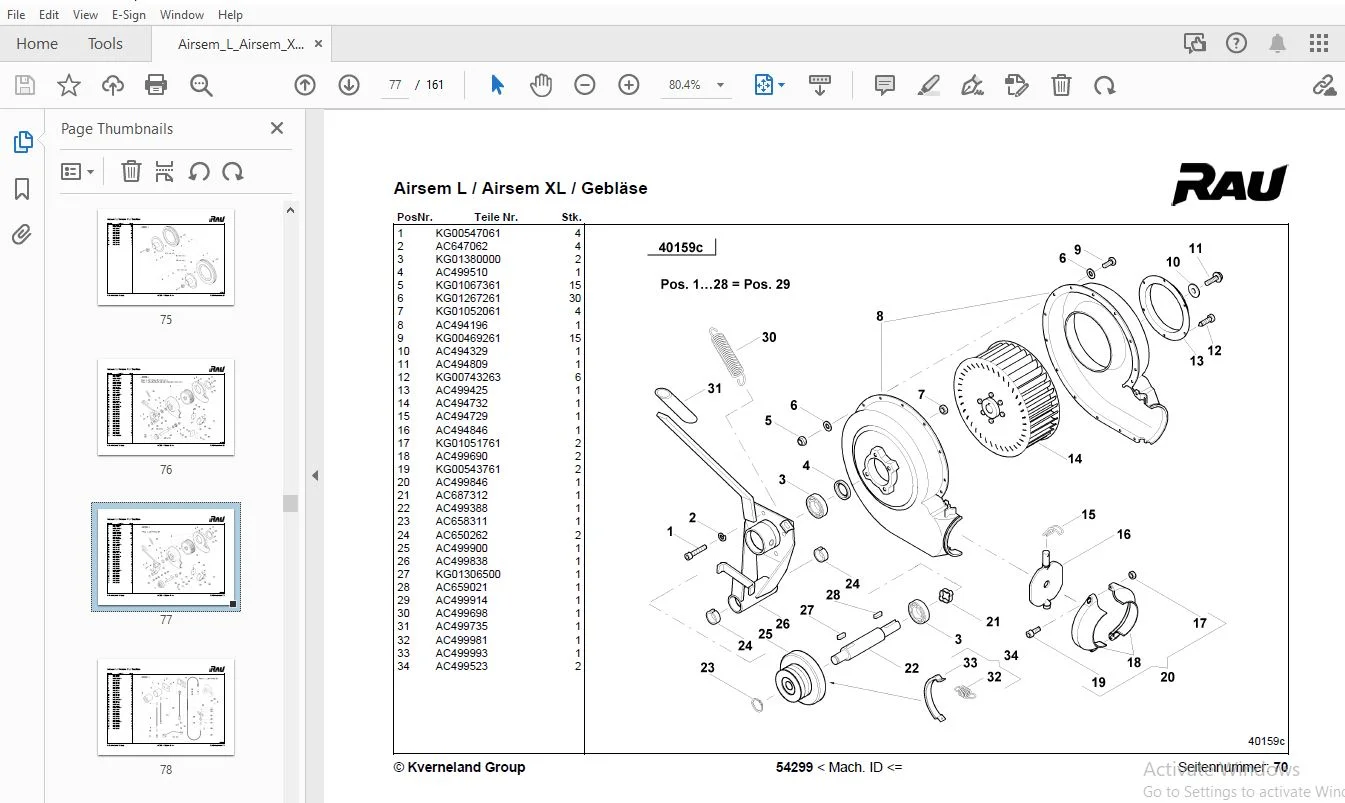Expand the thumbnail panel options dropdown

coord(77,171)
